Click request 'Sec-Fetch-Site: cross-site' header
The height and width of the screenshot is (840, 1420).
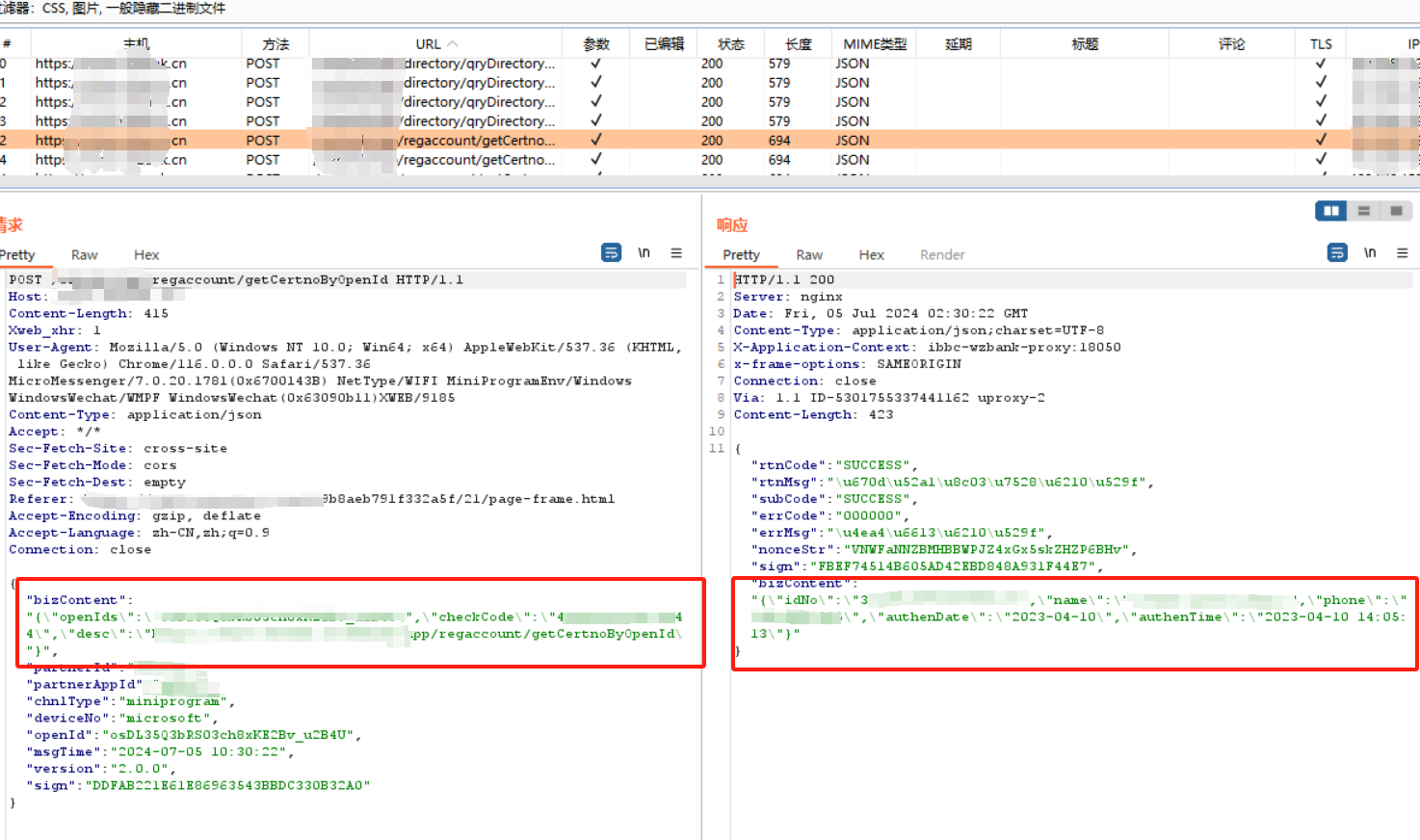[118, 449]
